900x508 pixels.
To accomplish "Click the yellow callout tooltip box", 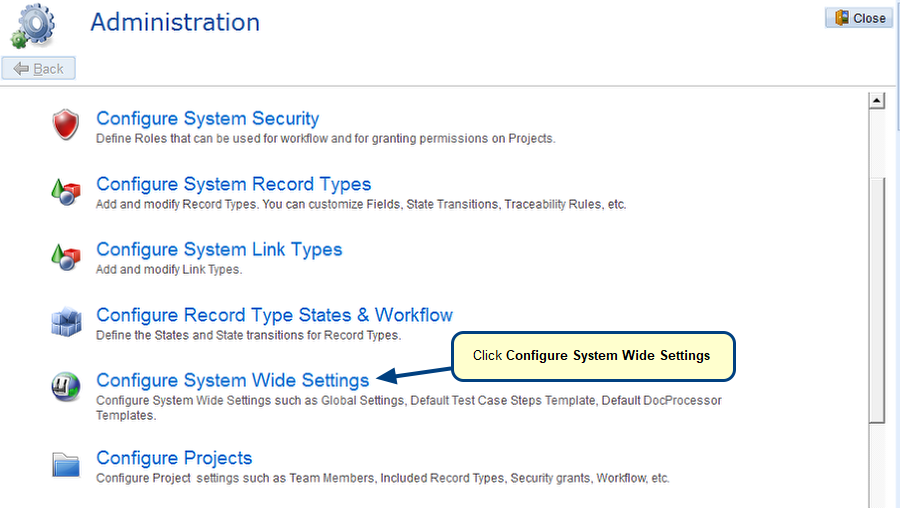I will pos(593,356).
